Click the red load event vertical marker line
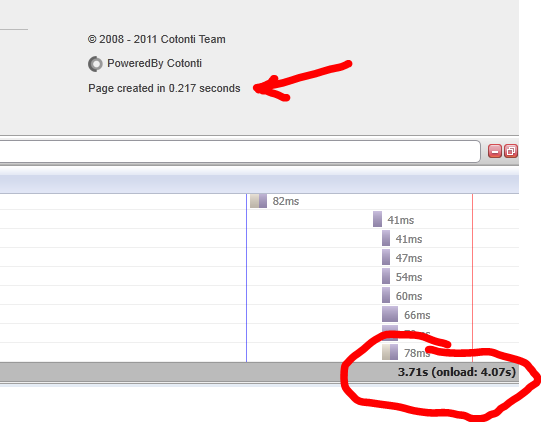The image size is (541, 422). [x=472, y=278]
